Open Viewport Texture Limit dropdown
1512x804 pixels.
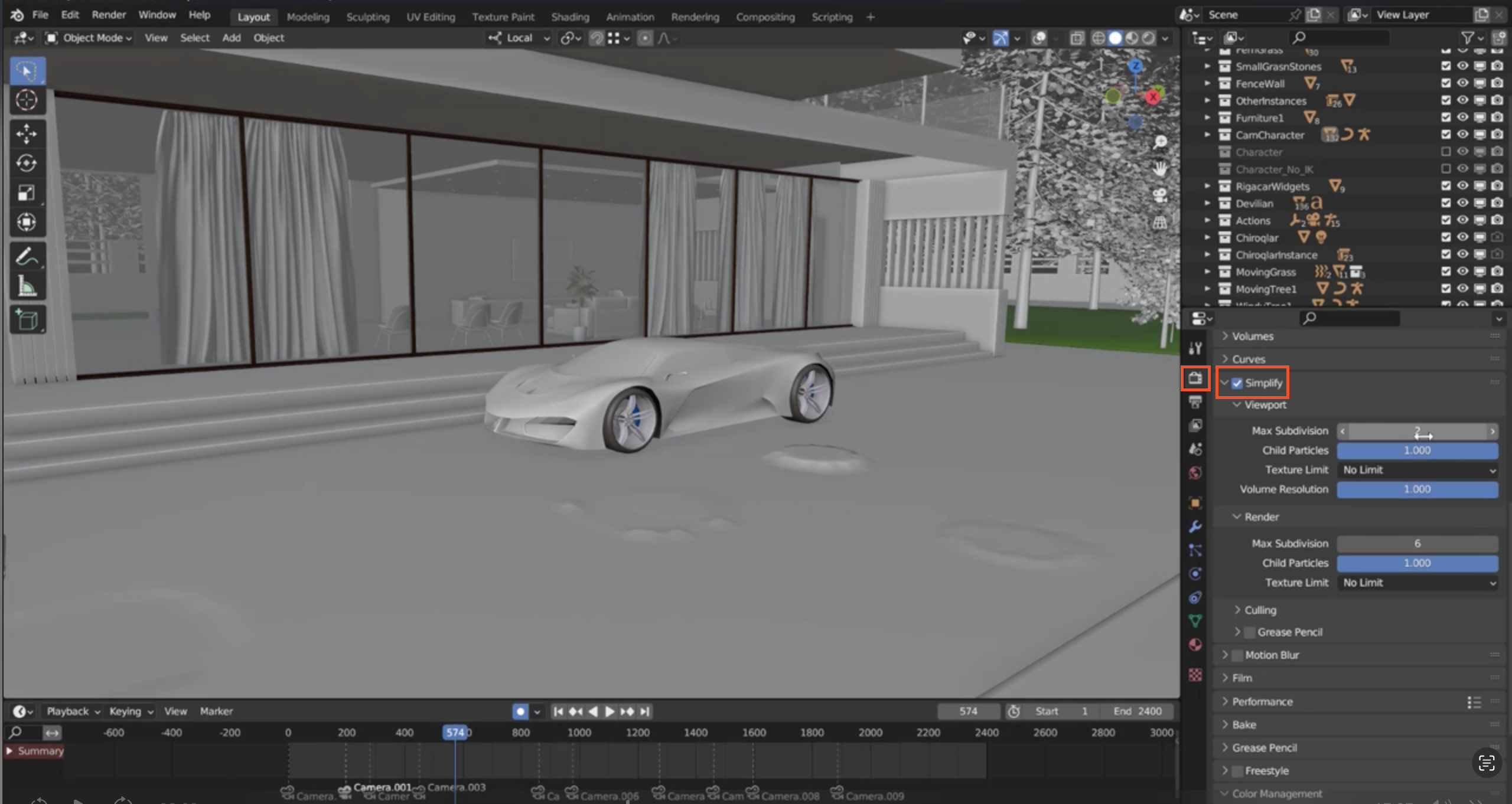click(x=1417, y=470)
